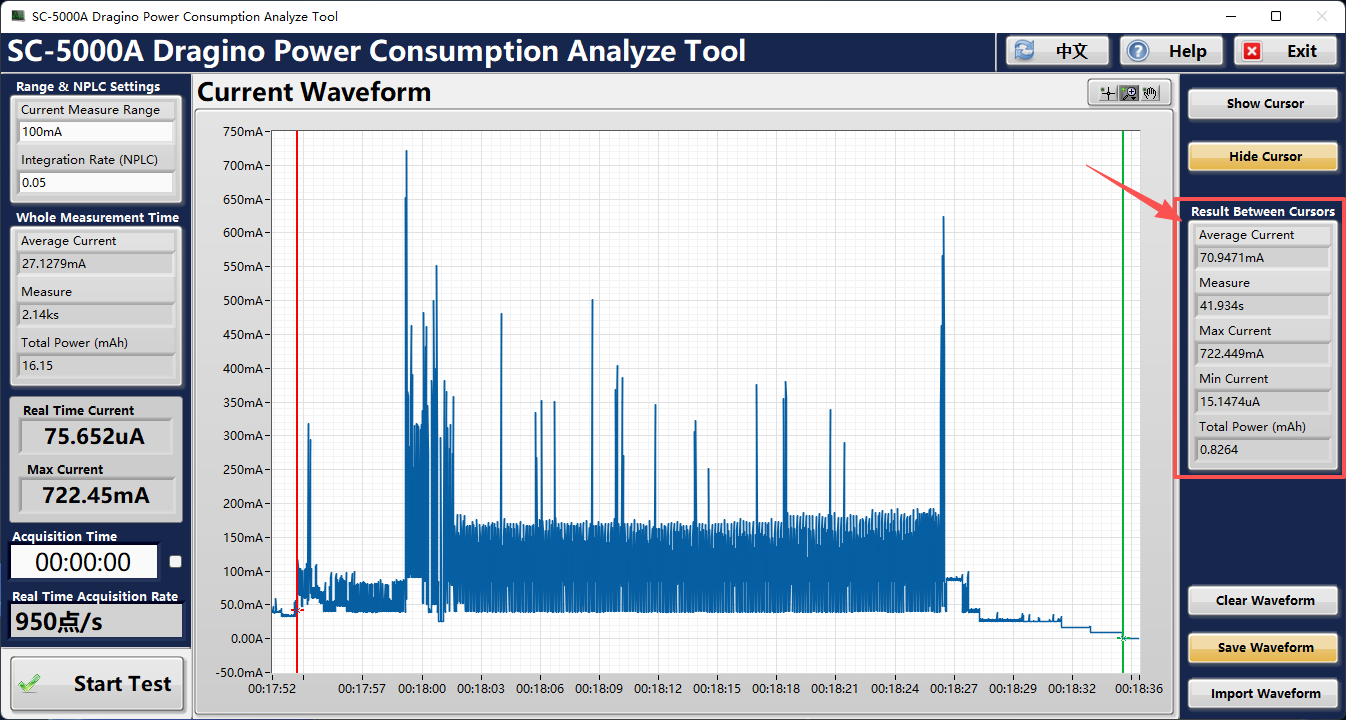Click the red cursor line on waveform
This screenshot has width=1346, height=720.
(297, 400)
